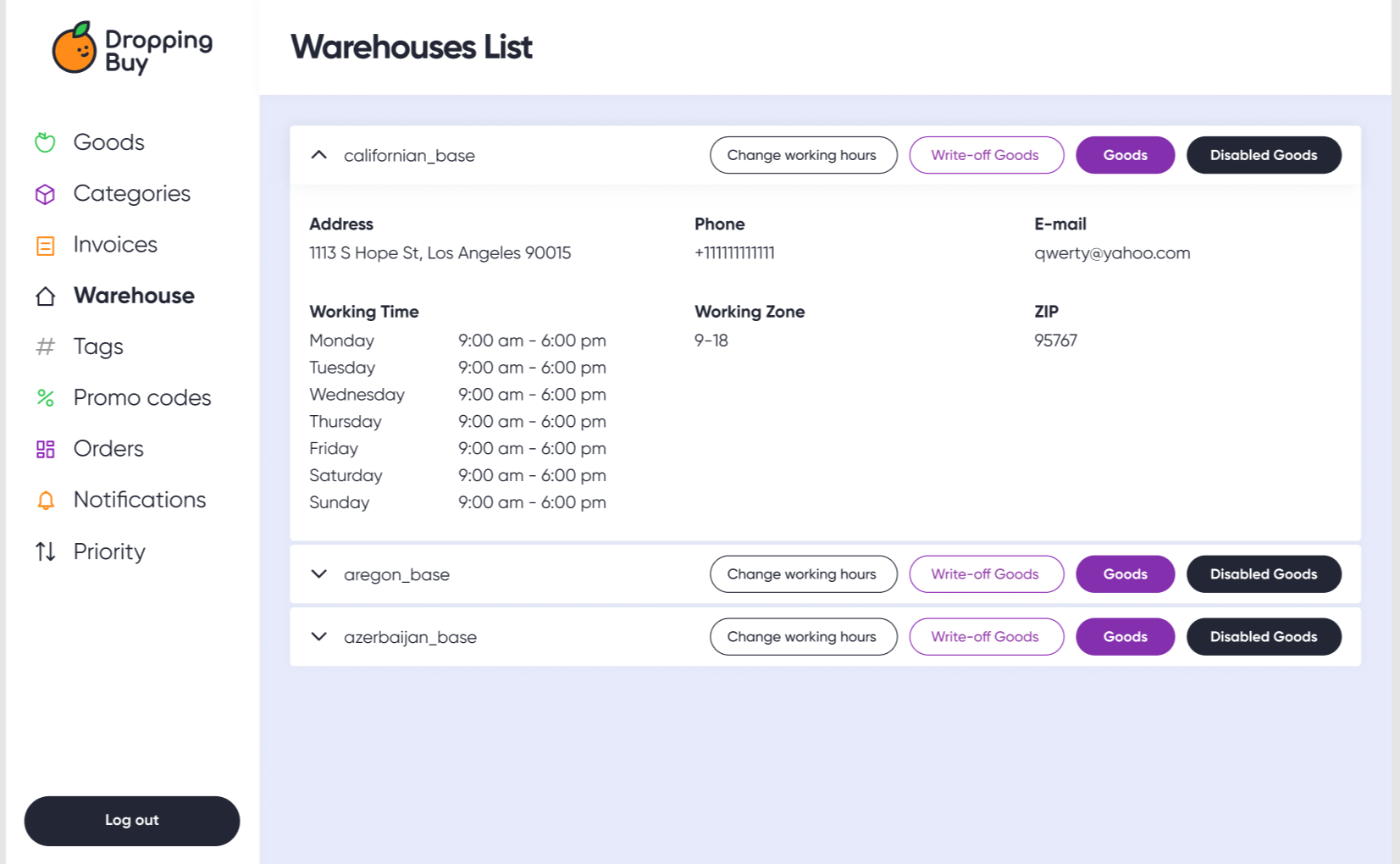Open Goods for azerbaijan_base warehouse

(x=1125, y=637)
